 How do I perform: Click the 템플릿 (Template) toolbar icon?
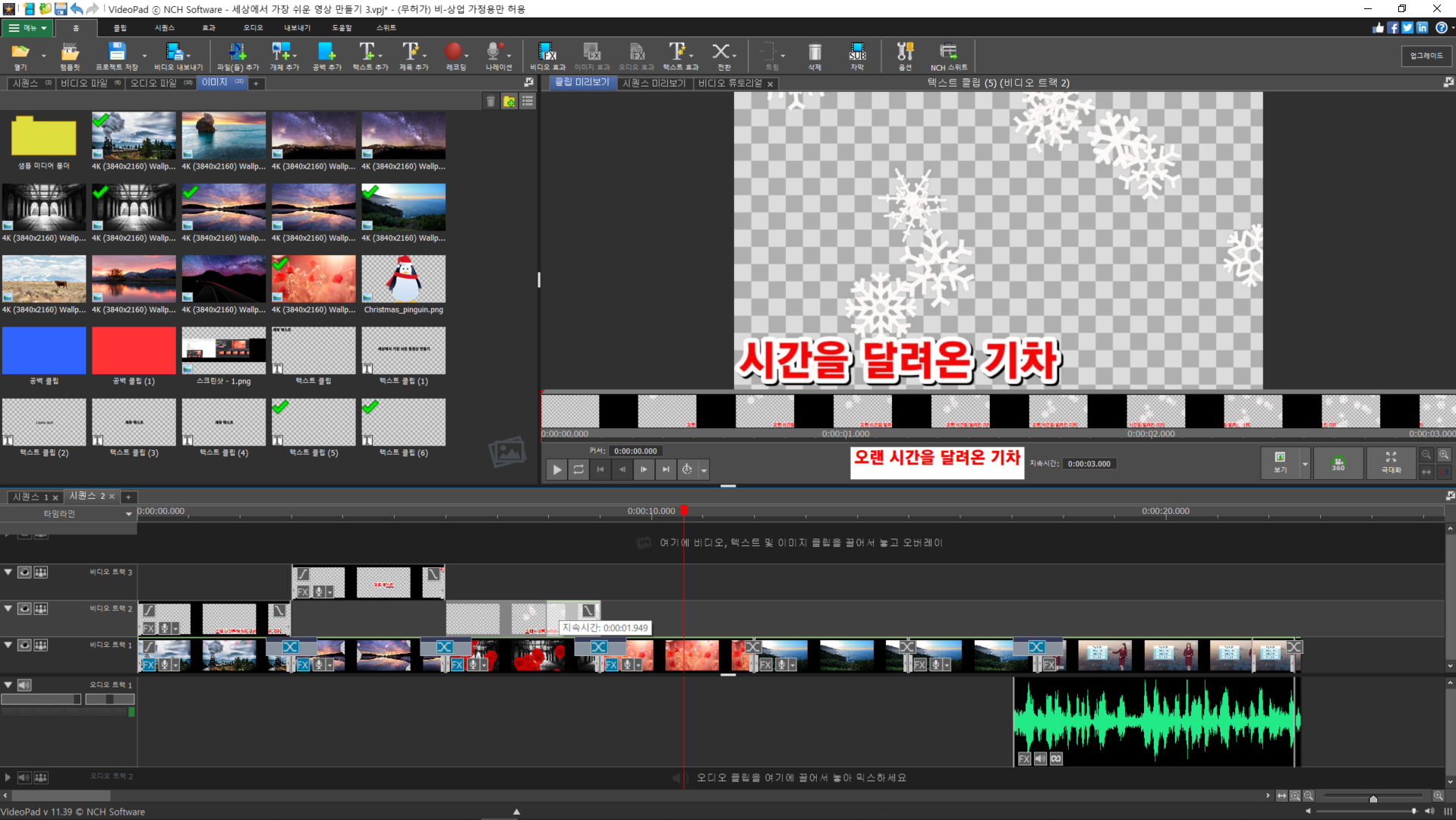(x=70, y=56)
